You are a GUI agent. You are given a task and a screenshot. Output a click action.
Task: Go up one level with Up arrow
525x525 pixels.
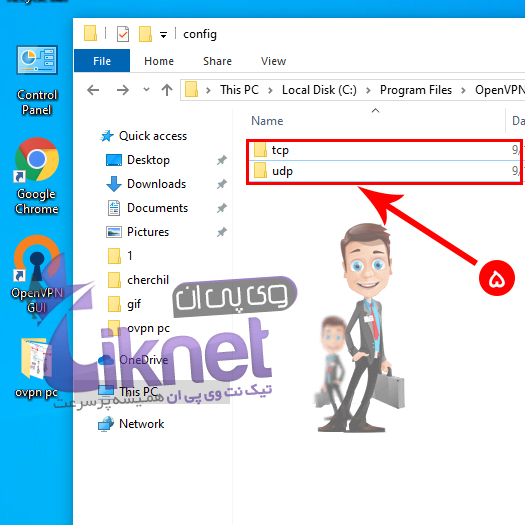167,90
